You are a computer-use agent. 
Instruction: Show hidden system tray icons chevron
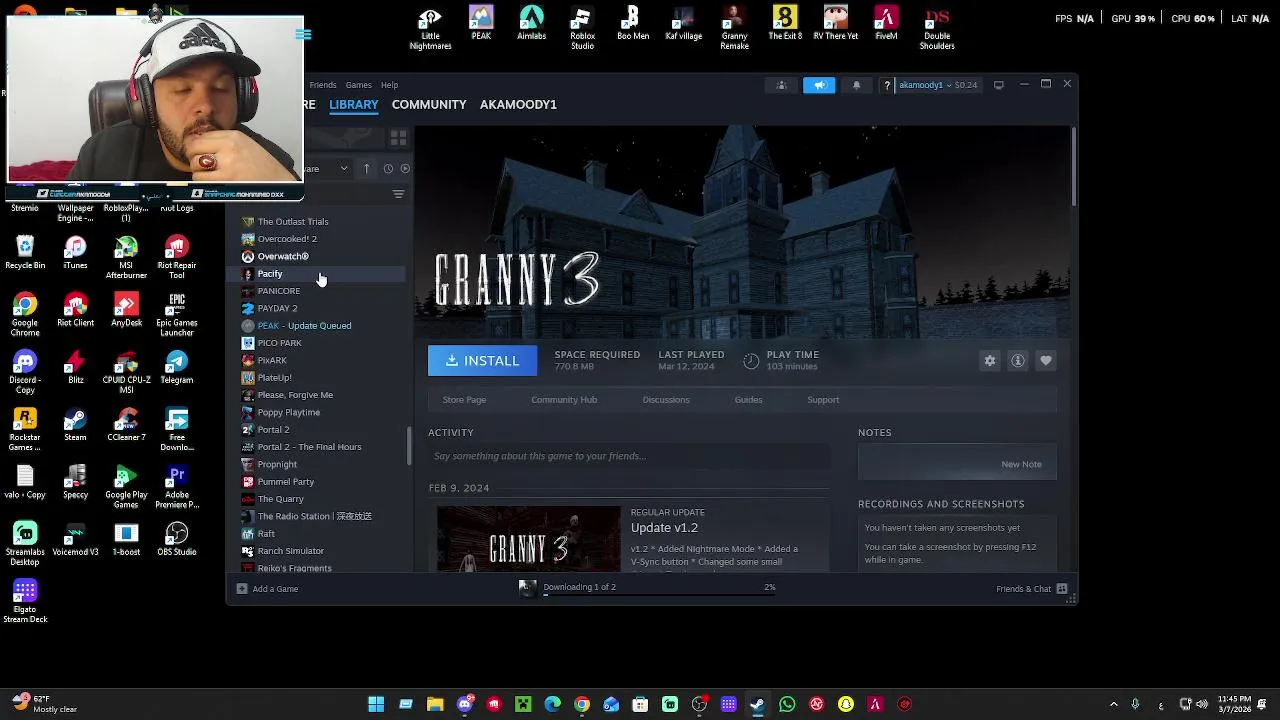click(x=1114, y=705)
